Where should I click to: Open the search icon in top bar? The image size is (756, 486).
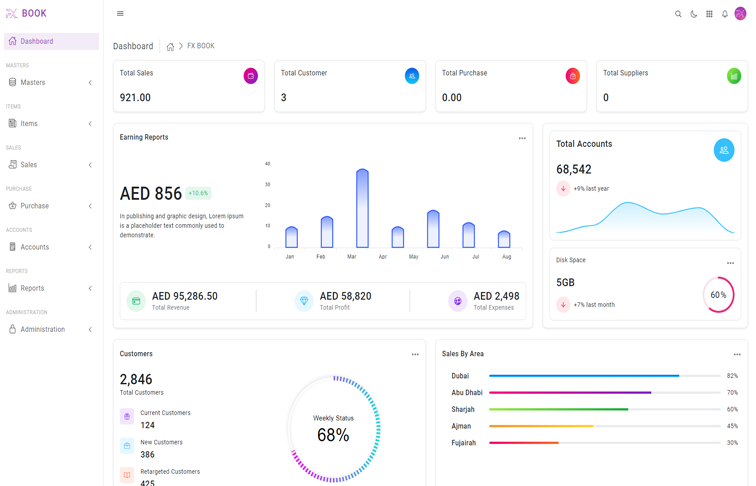678,14
